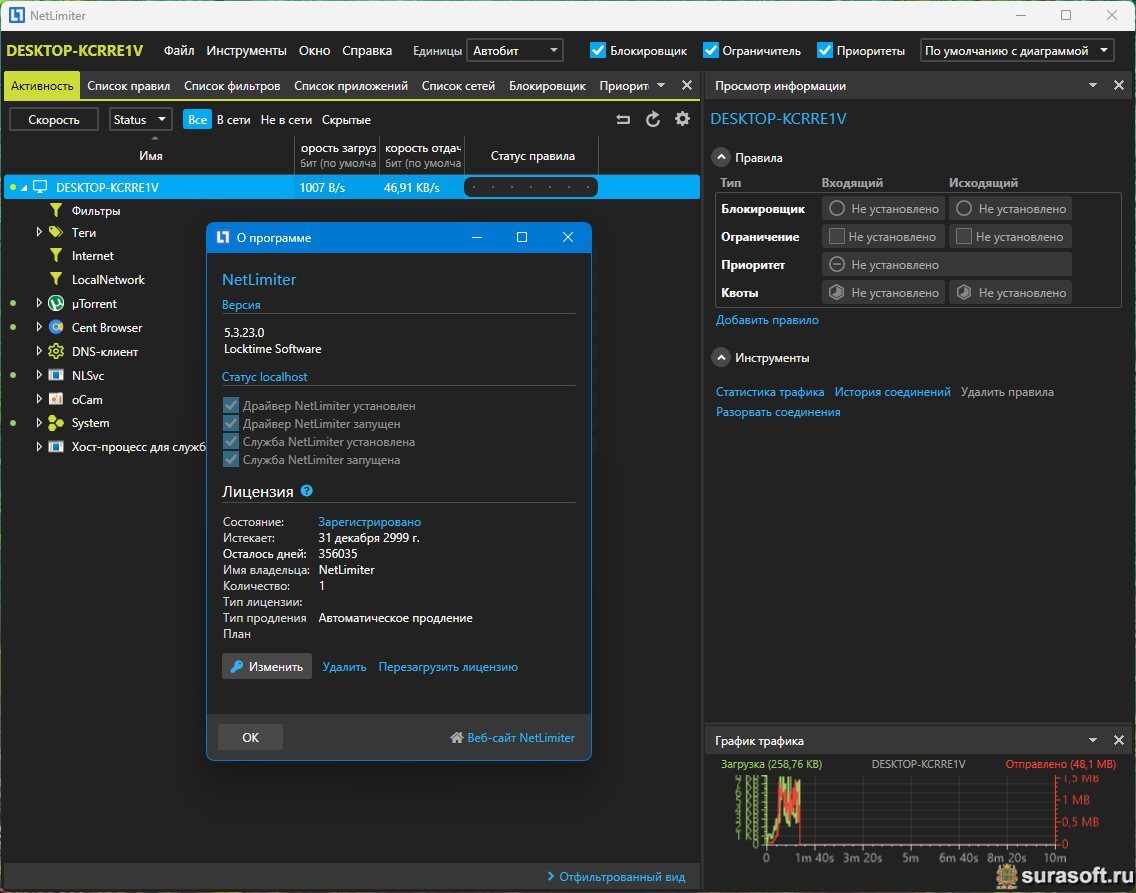Expand the Теги tree node

pos(39,232)
